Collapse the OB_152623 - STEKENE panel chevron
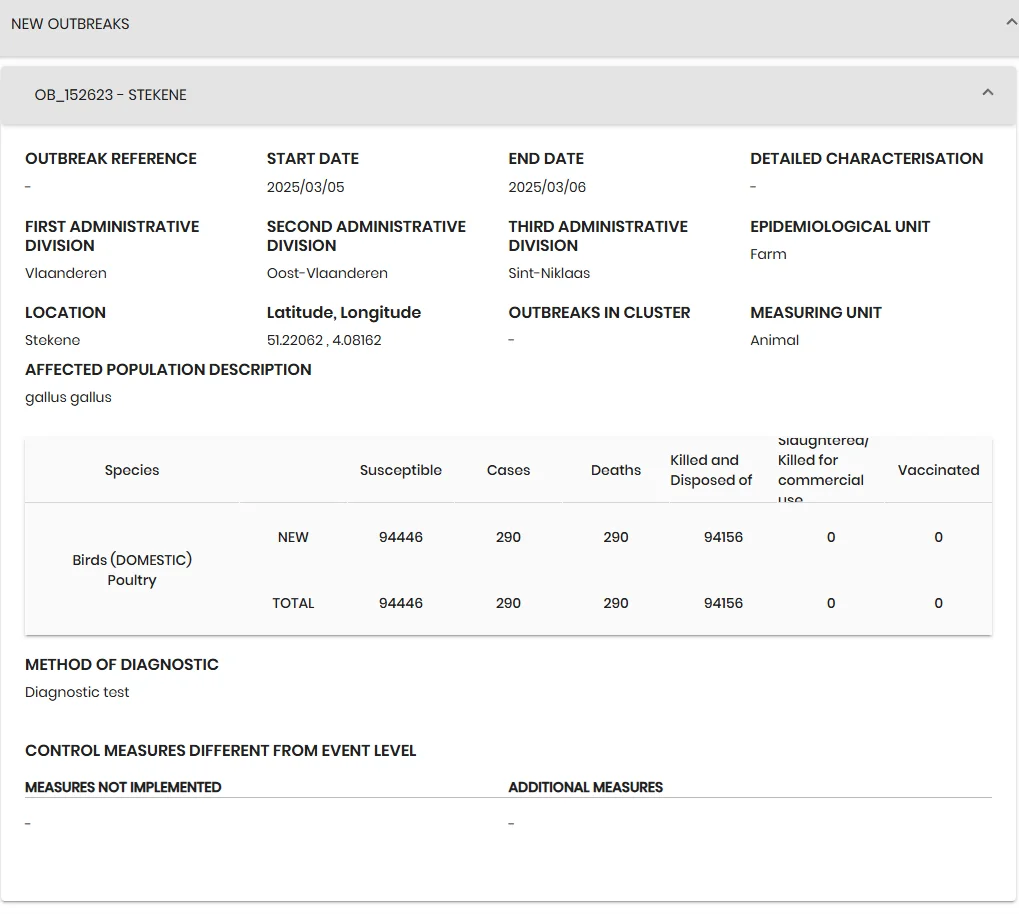 click(988, 92)
